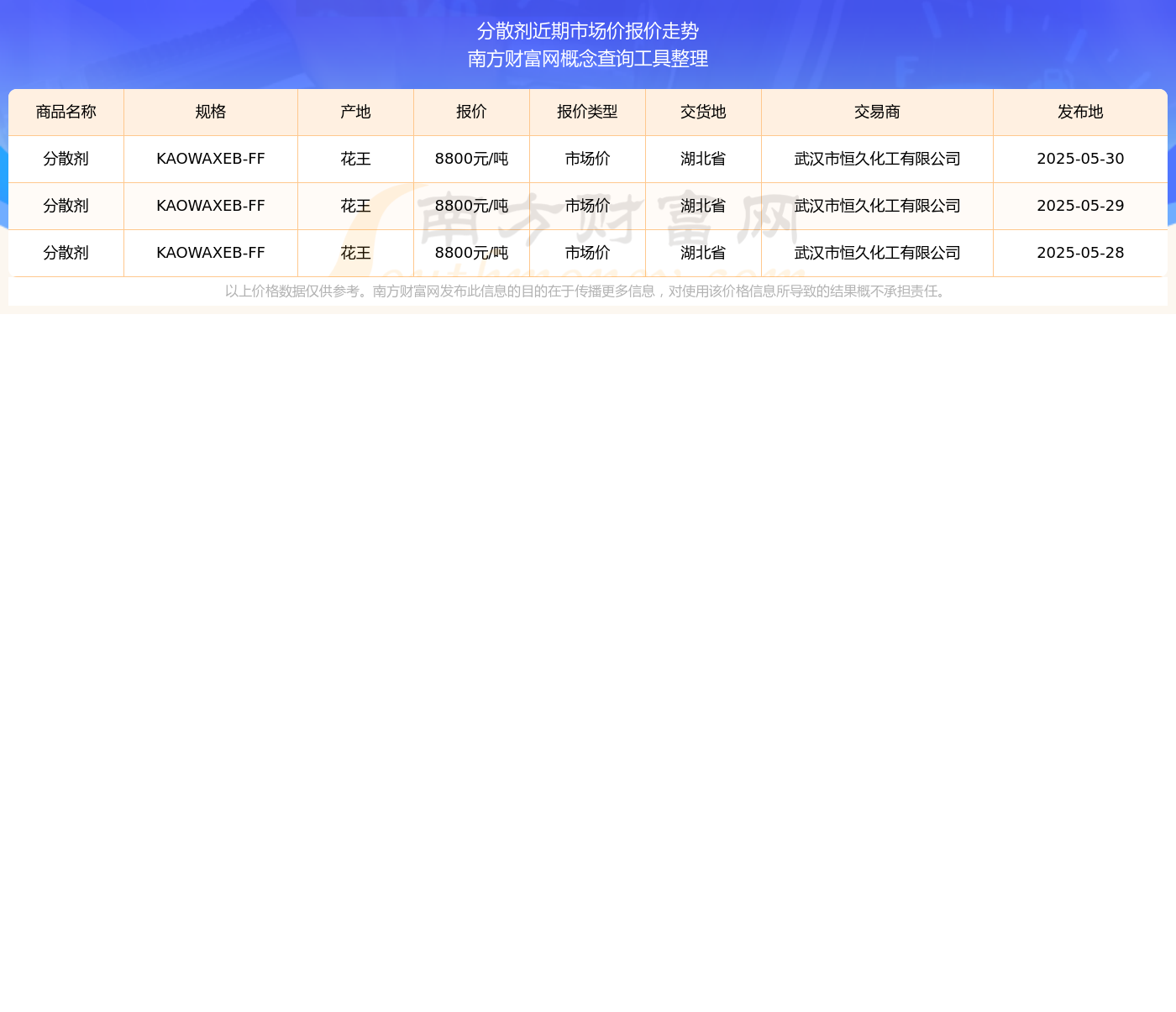Viewport: 1176px width, 1012px height.
Task: Click 湖北省 in the 2025-05-28 row
Action: pyautogui.click(x=704, y=253)
